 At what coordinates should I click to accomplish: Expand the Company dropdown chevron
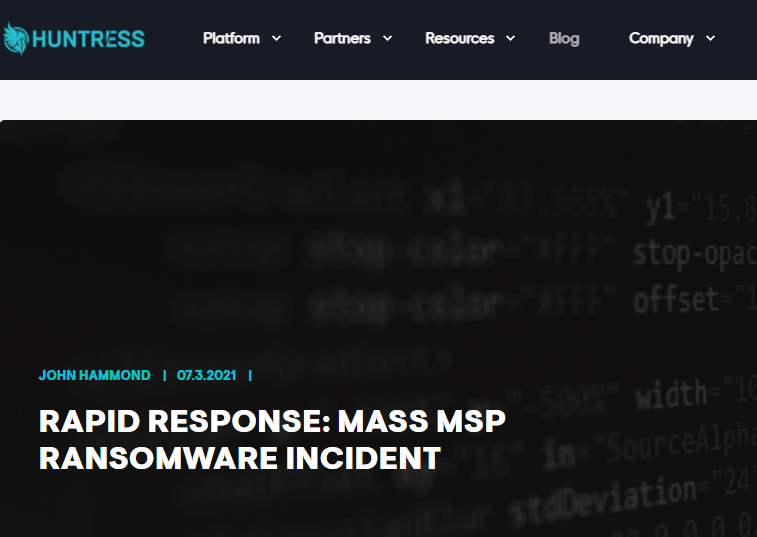coord(710,38)
